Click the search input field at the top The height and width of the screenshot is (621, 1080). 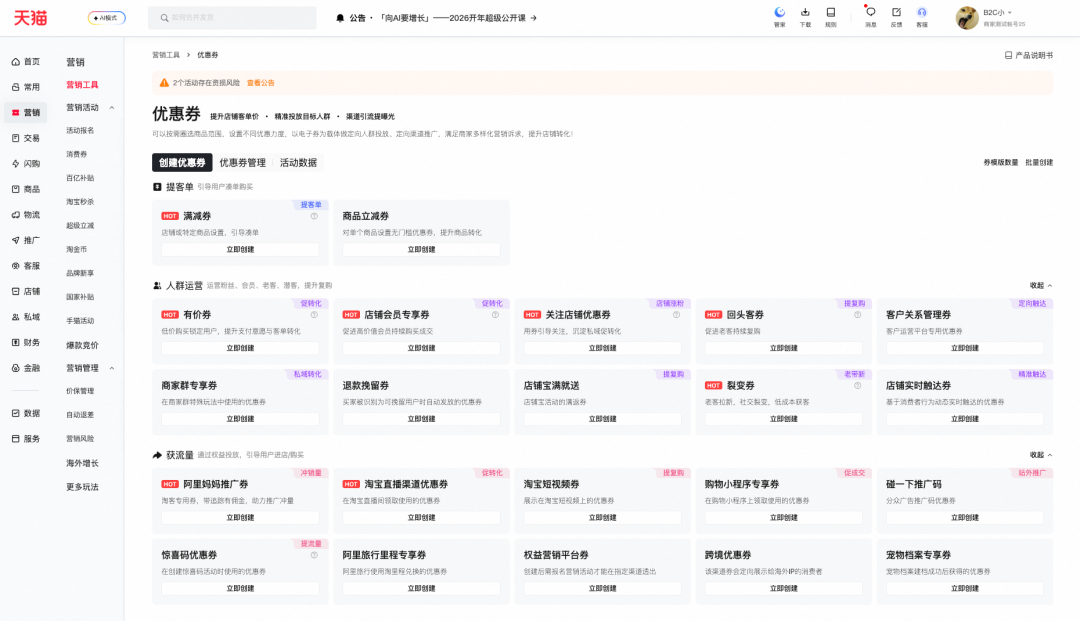tap(232, 17)
